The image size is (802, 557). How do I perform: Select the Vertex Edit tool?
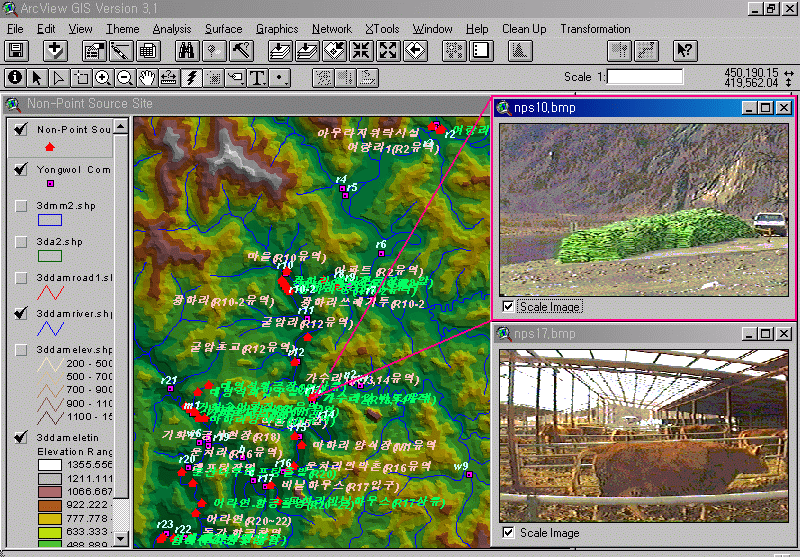pyautogui.click(x=59, y=78)
